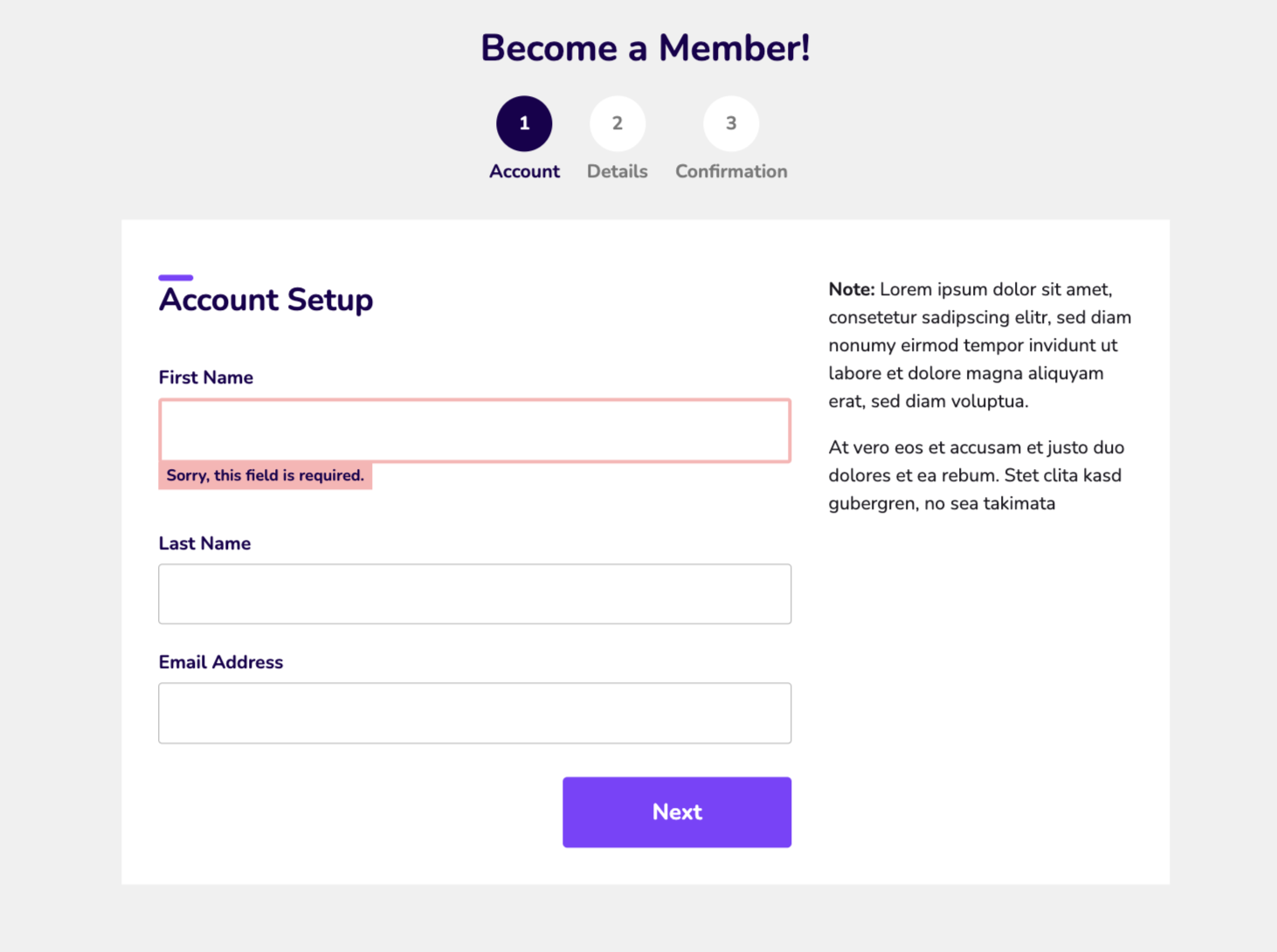Screen dimensions: 1277x952
Task: Click the First Name input field
Action: coord(474,431)
